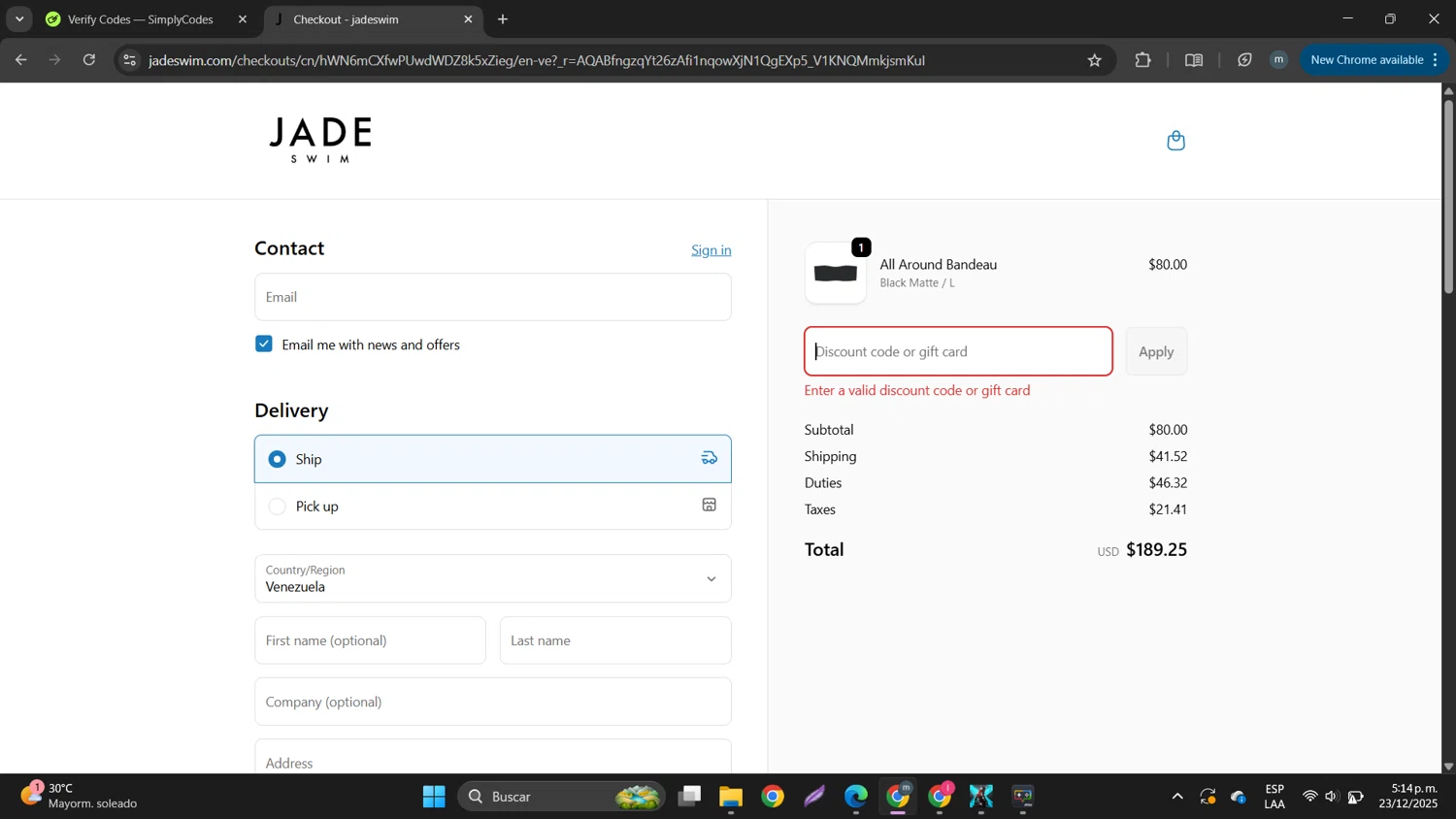Image resolution: width=1456 pixels, height=819 pixels.
Task: Click the Total amount $189.25
Action: pyautogui.click(x=1156, y=549)
